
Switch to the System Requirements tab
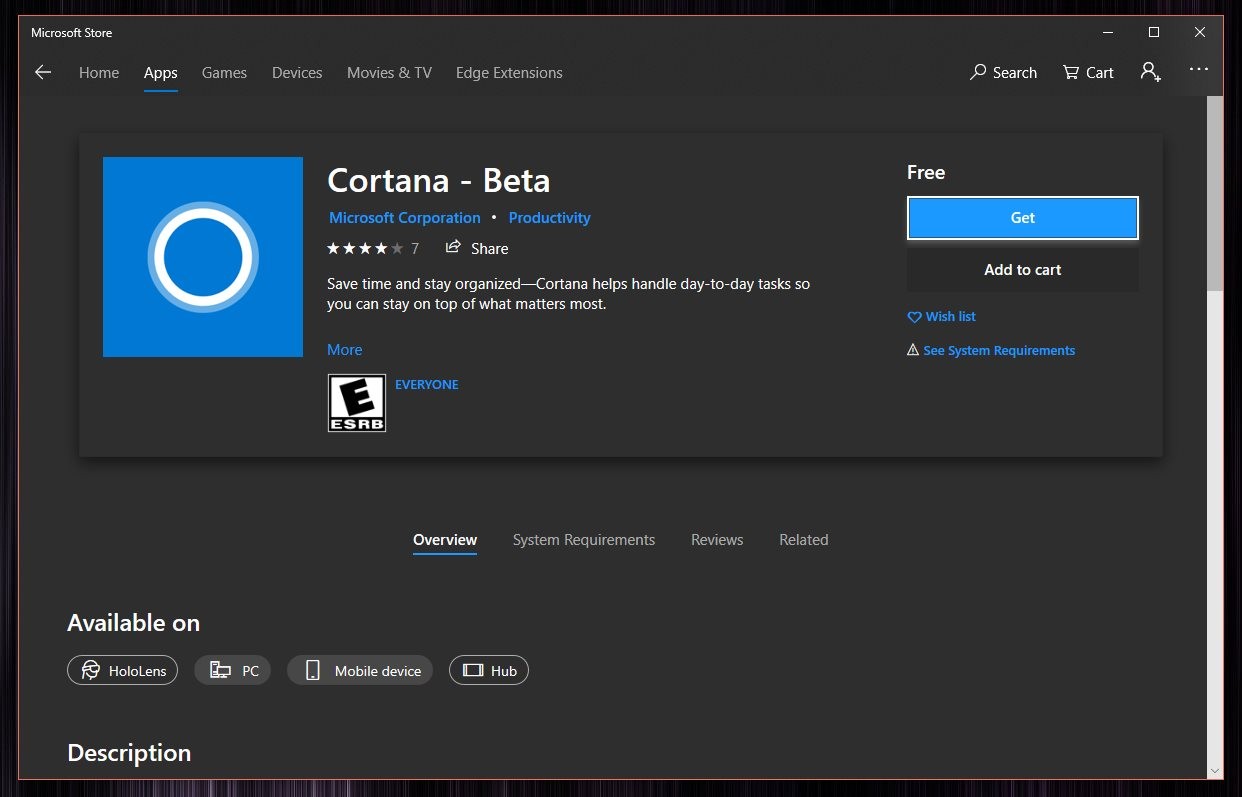[x=584, y=540]
